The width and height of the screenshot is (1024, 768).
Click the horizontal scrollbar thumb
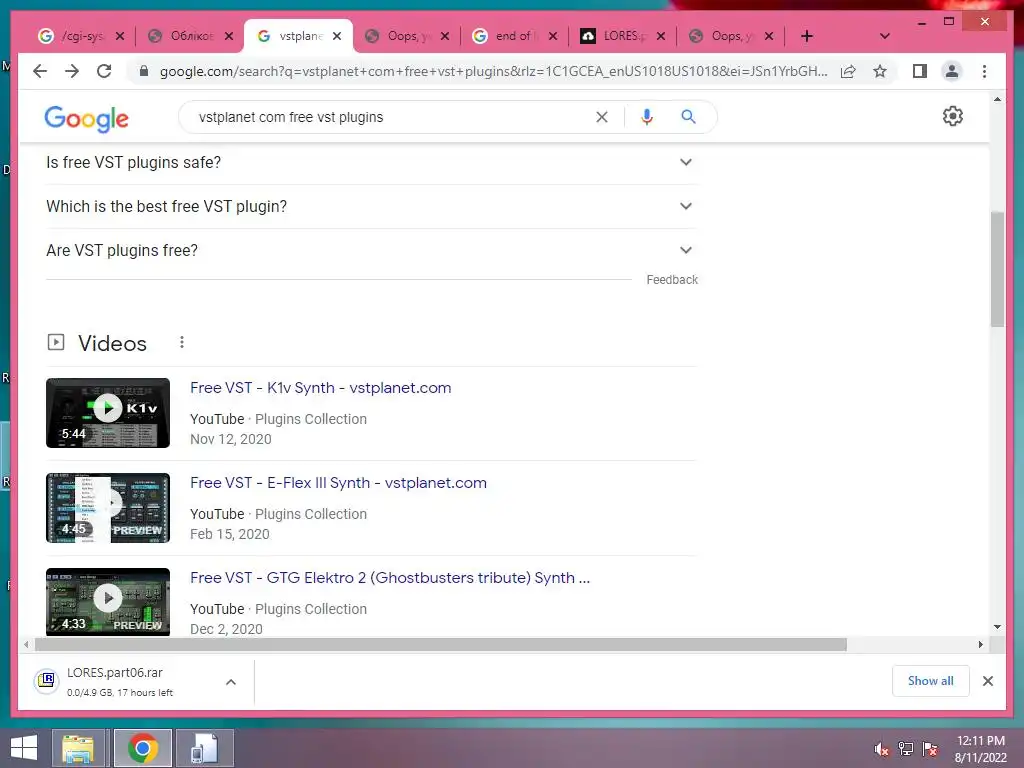tap(441, 645)
